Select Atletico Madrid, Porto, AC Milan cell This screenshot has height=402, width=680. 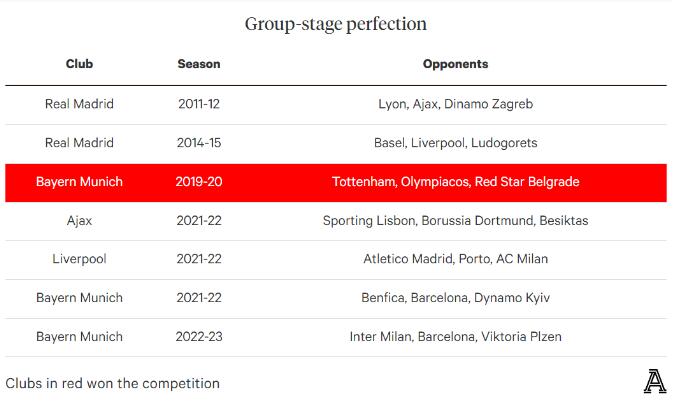coord(455,259)
